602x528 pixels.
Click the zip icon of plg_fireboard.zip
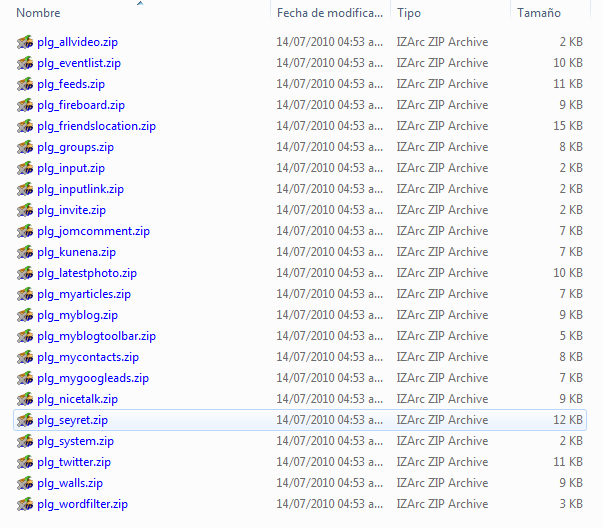point(25,105)
